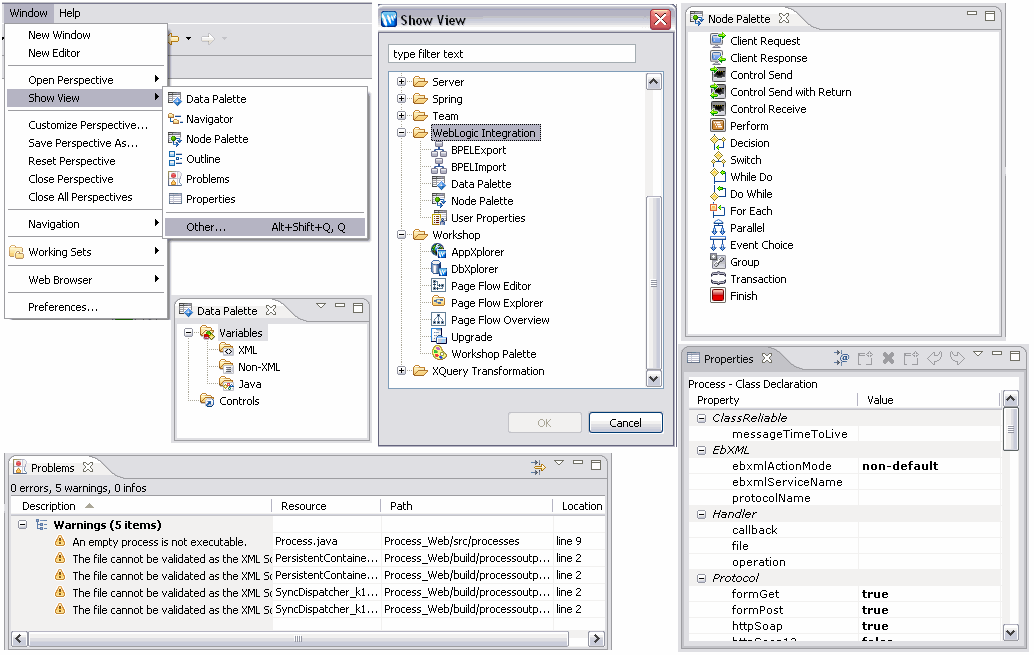
Task: Select the ebxmlActionMode non-default value
Action: 899,466
